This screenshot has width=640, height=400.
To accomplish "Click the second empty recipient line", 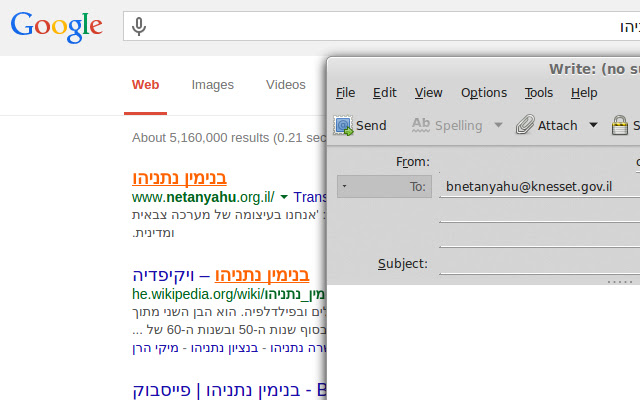I will pyautogui.click(x=540, y=213).
